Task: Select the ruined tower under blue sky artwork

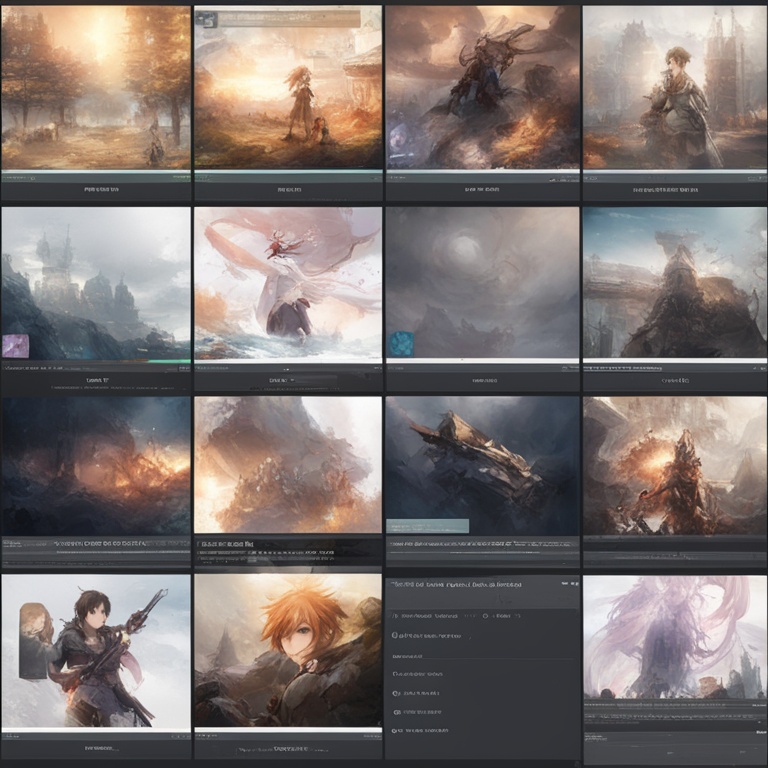Action: point(675,283)
